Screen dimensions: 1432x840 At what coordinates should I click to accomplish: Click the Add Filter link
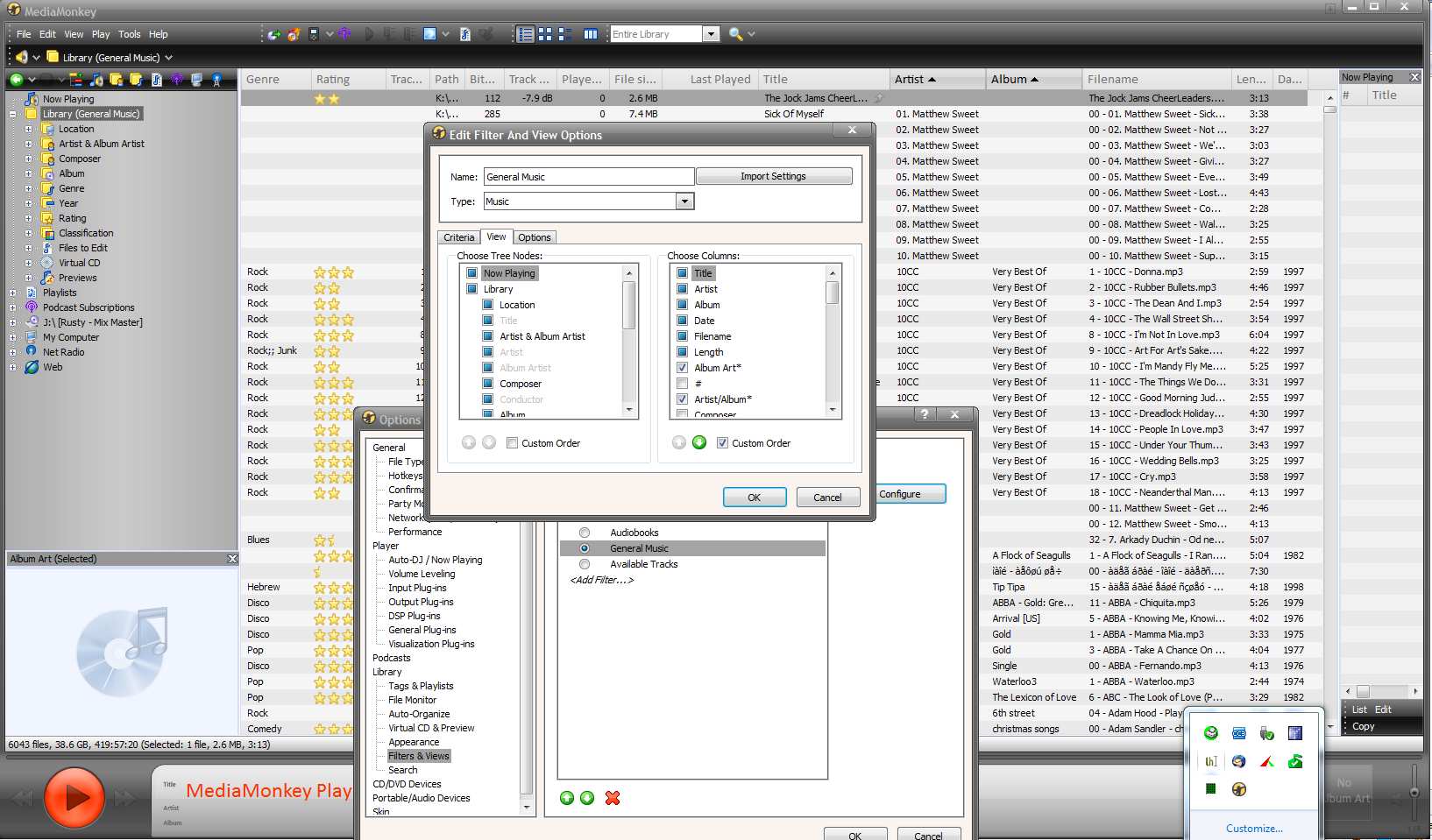(601, 580)
